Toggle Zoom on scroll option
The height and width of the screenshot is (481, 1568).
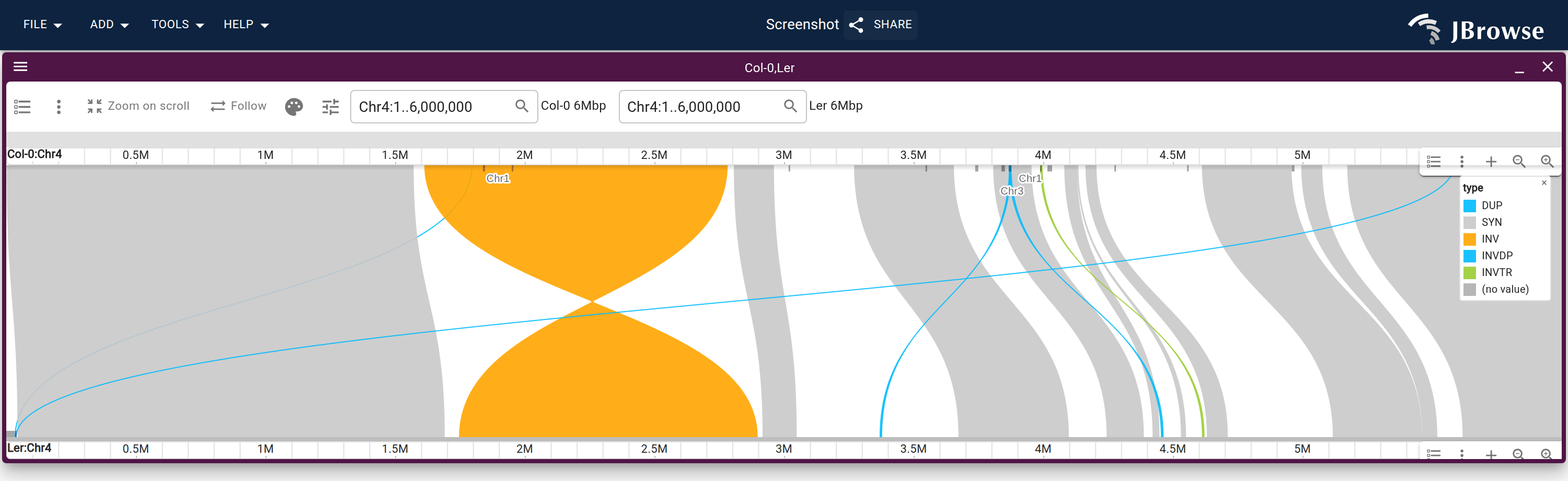pos(138,106)
